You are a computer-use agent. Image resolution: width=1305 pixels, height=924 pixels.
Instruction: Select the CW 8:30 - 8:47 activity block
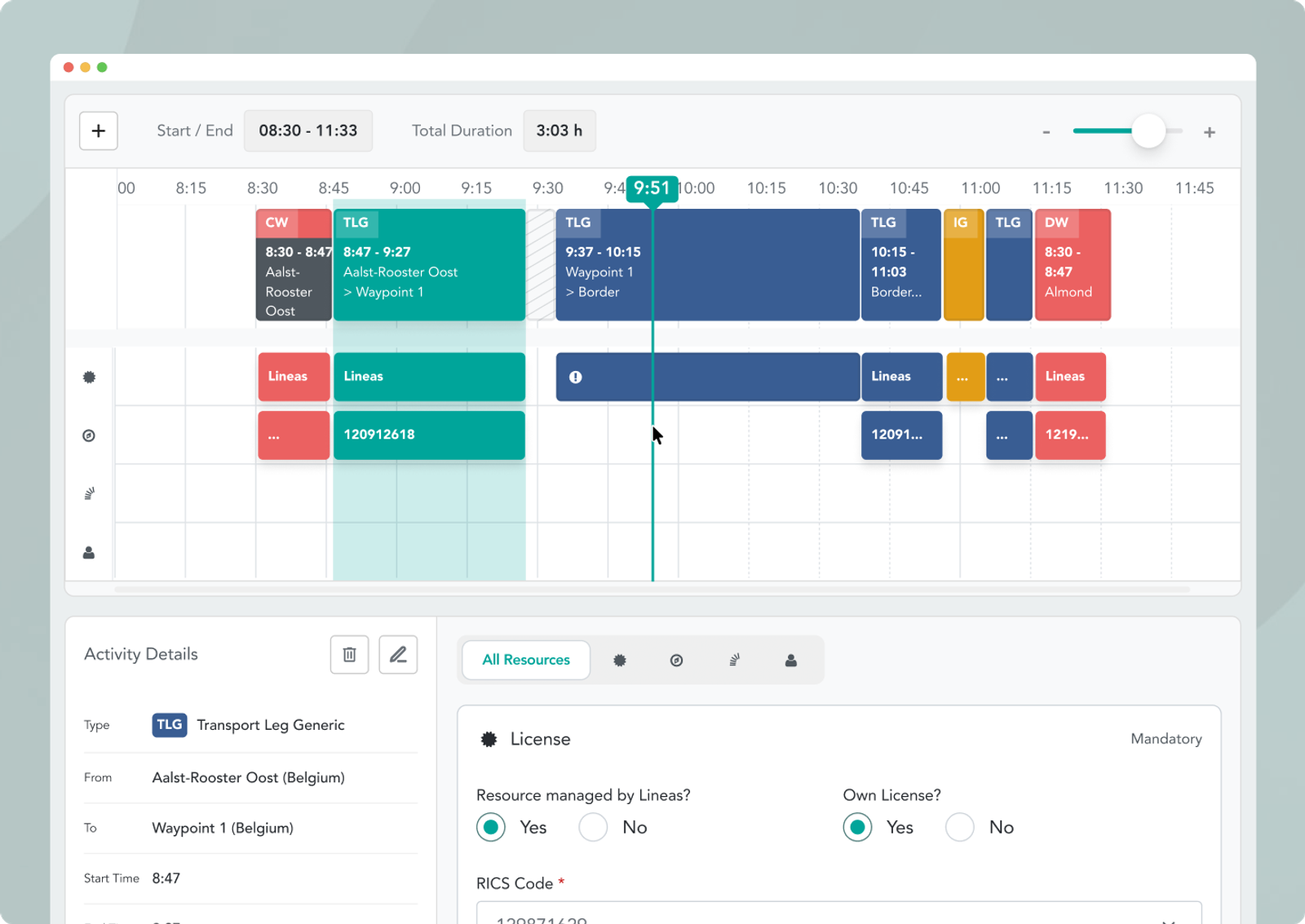coord(294,264)
